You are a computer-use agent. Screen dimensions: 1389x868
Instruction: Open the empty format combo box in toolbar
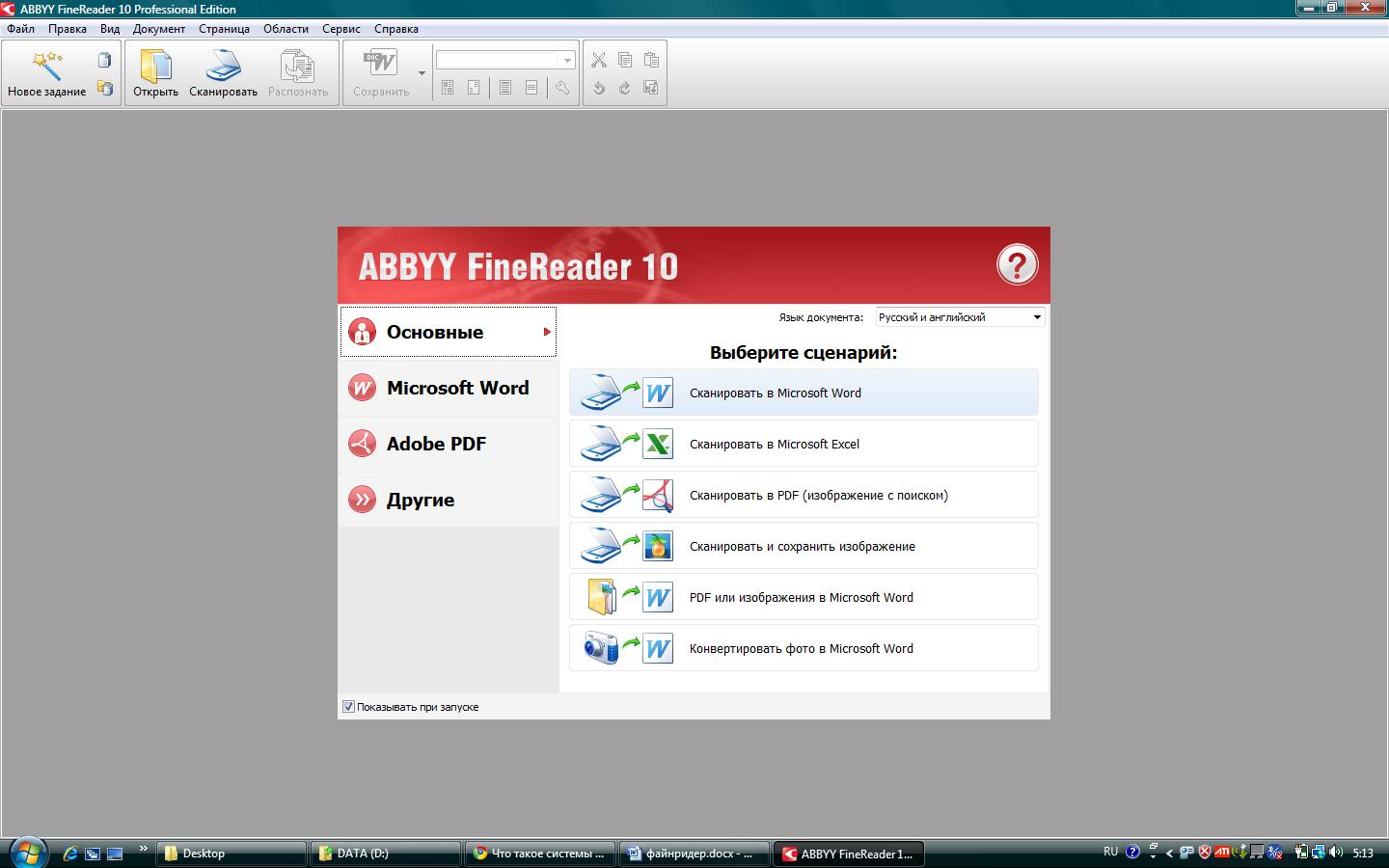click(505, 60)
